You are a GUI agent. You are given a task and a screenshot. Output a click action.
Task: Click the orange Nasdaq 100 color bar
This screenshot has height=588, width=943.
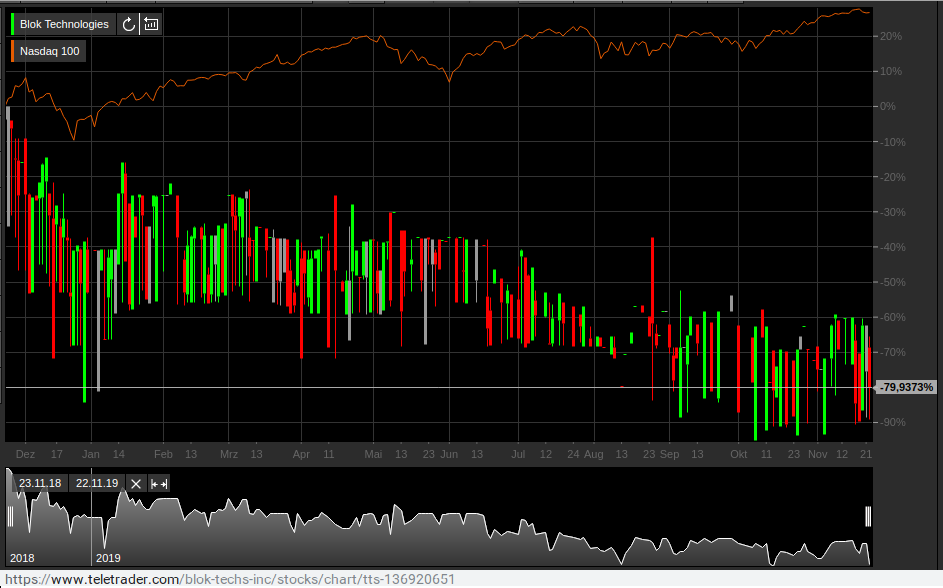(13, 51)
